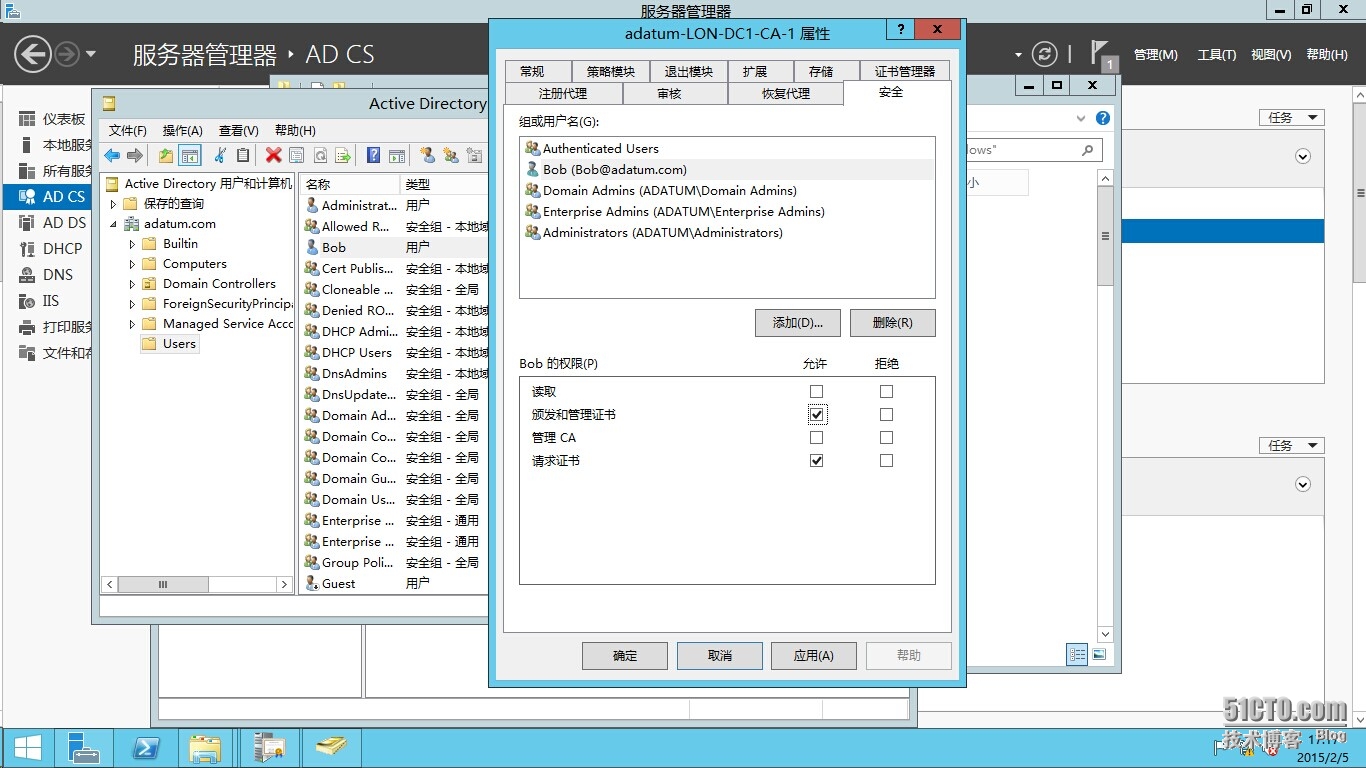Toggle Deny checkbox for 请求证书

886,461
